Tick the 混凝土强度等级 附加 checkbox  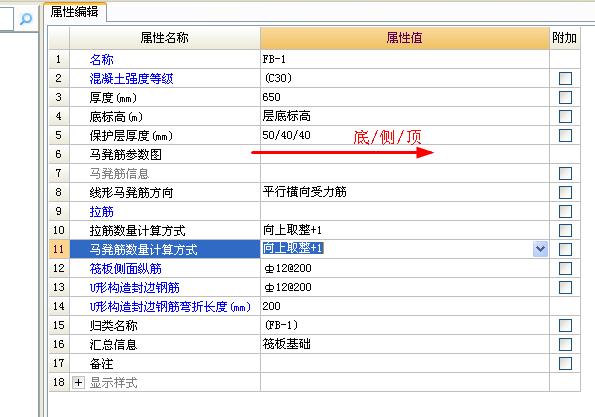tap(565, 78)
